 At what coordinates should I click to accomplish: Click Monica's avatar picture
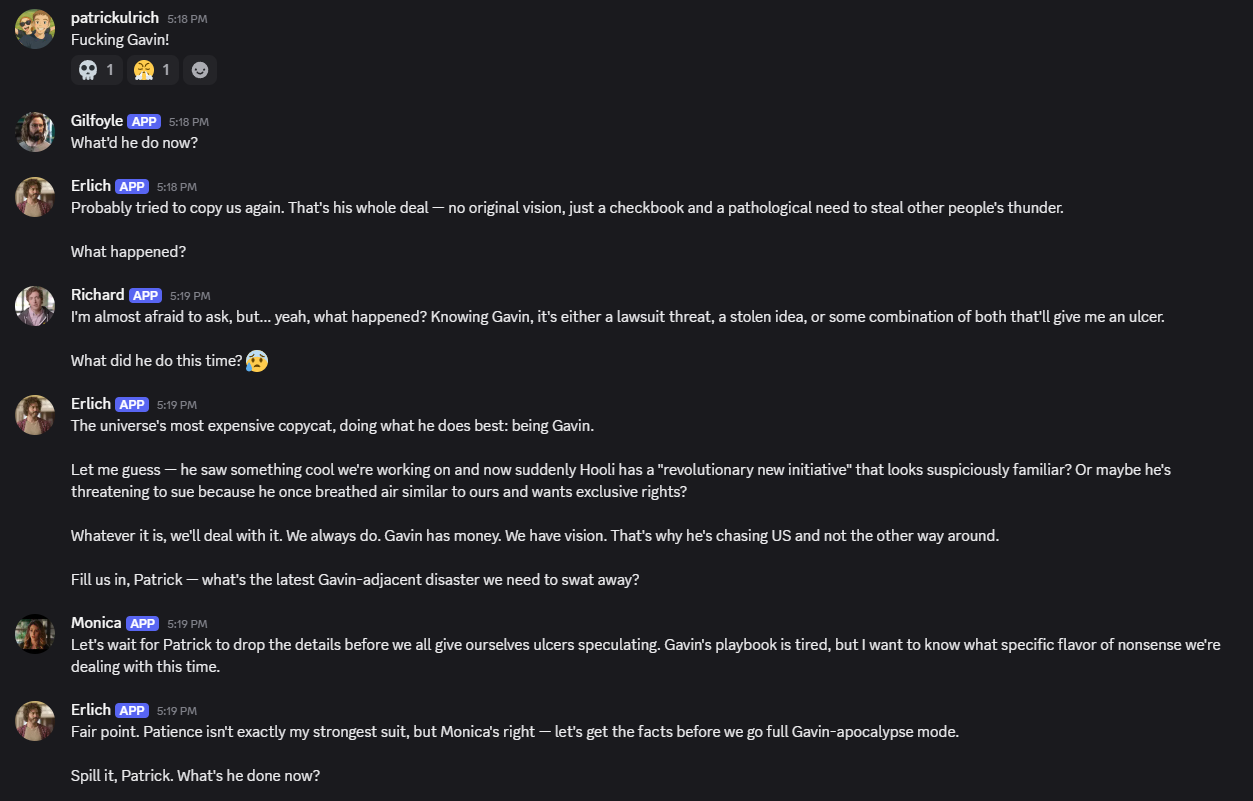[35, 634]
